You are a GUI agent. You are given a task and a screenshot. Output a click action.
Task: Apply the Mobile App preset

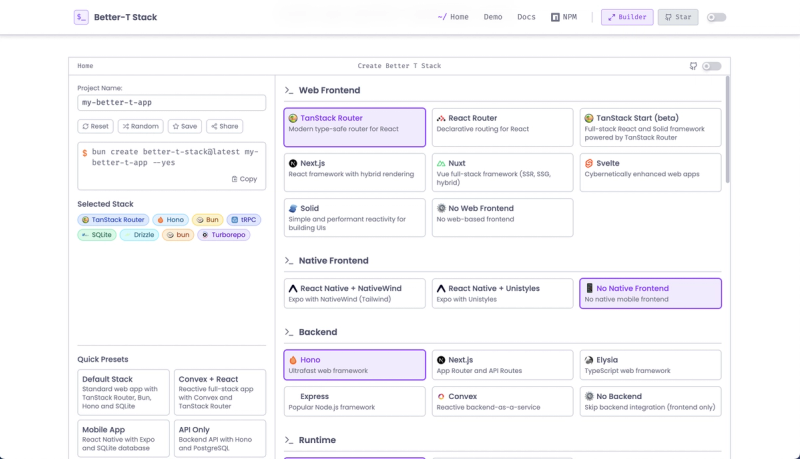point(123,439)
